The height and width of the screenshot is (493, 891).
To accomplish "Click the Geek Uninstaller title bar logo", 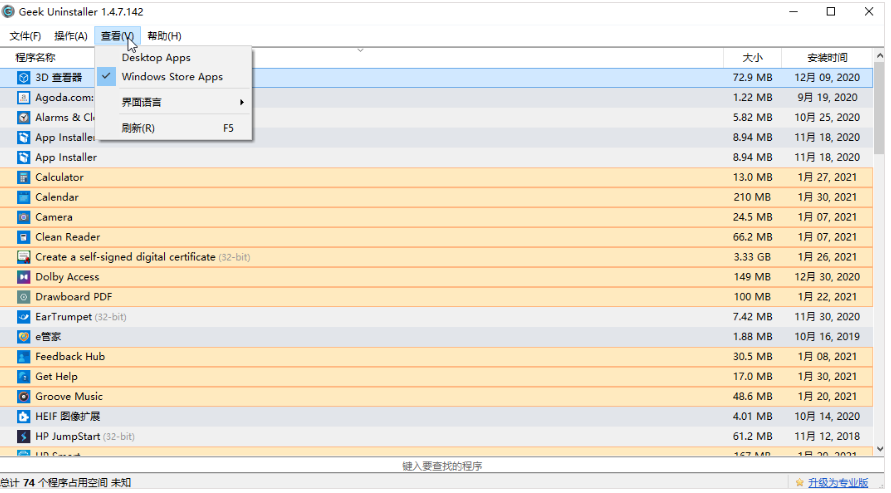I will tap(9, 11).
